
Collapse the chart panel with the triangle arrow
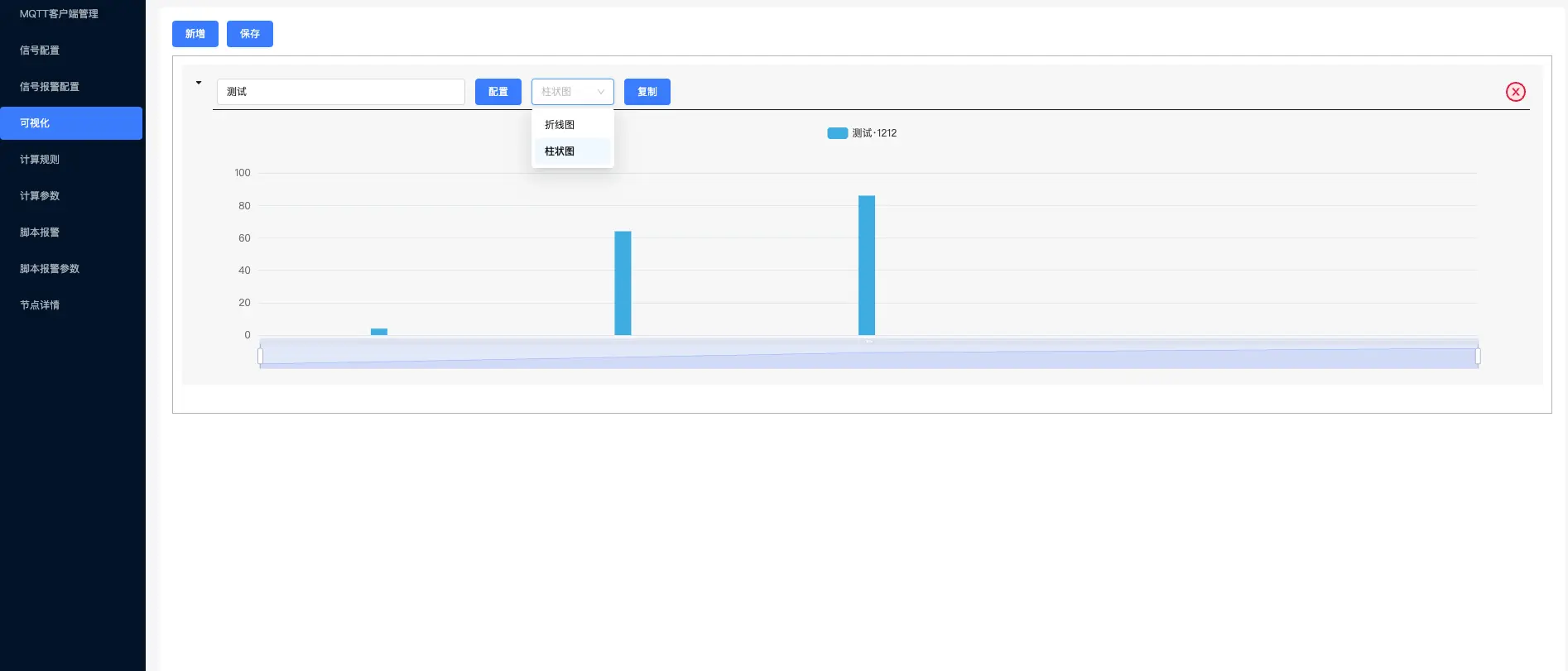199,83
